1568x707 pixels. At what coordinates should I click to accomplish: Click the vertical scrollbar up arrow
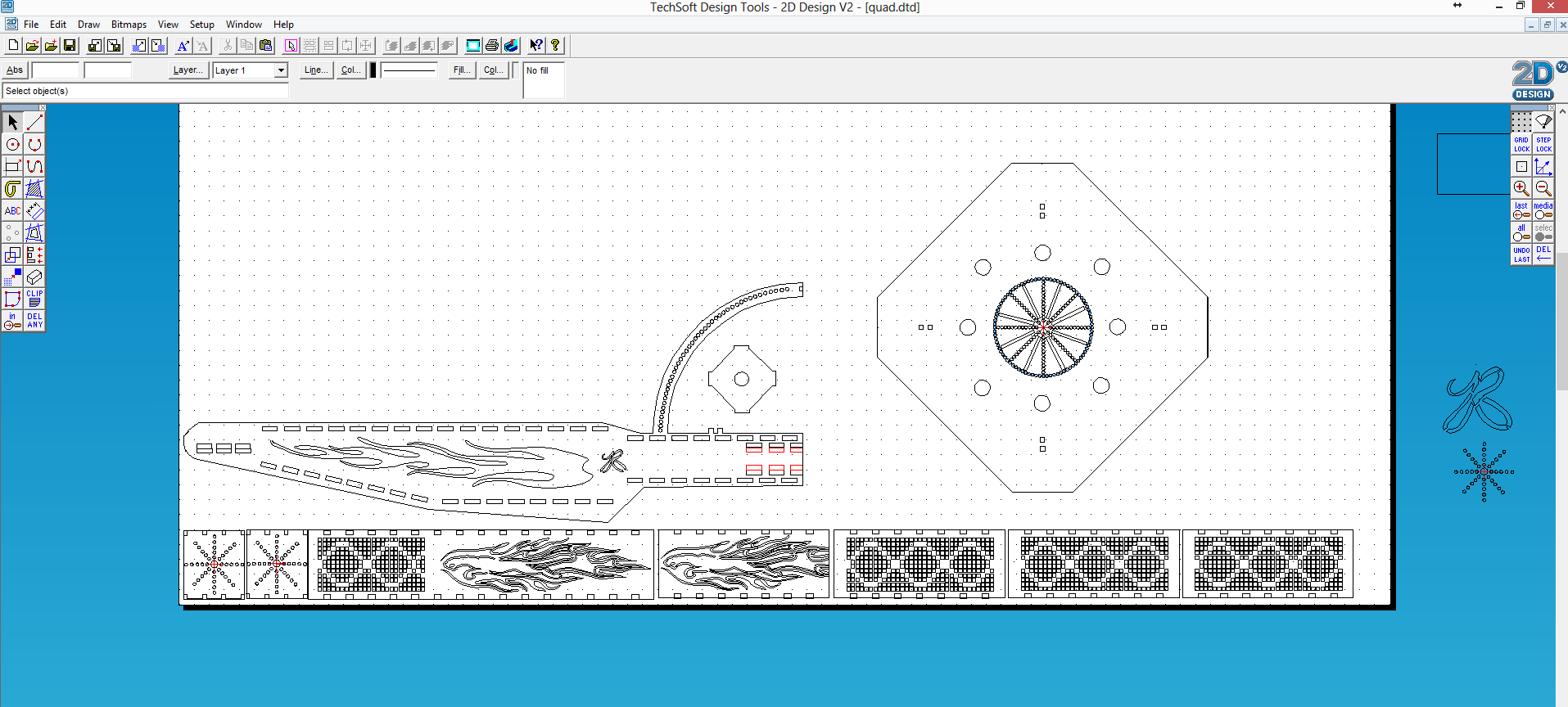(x=1561, y=110)
